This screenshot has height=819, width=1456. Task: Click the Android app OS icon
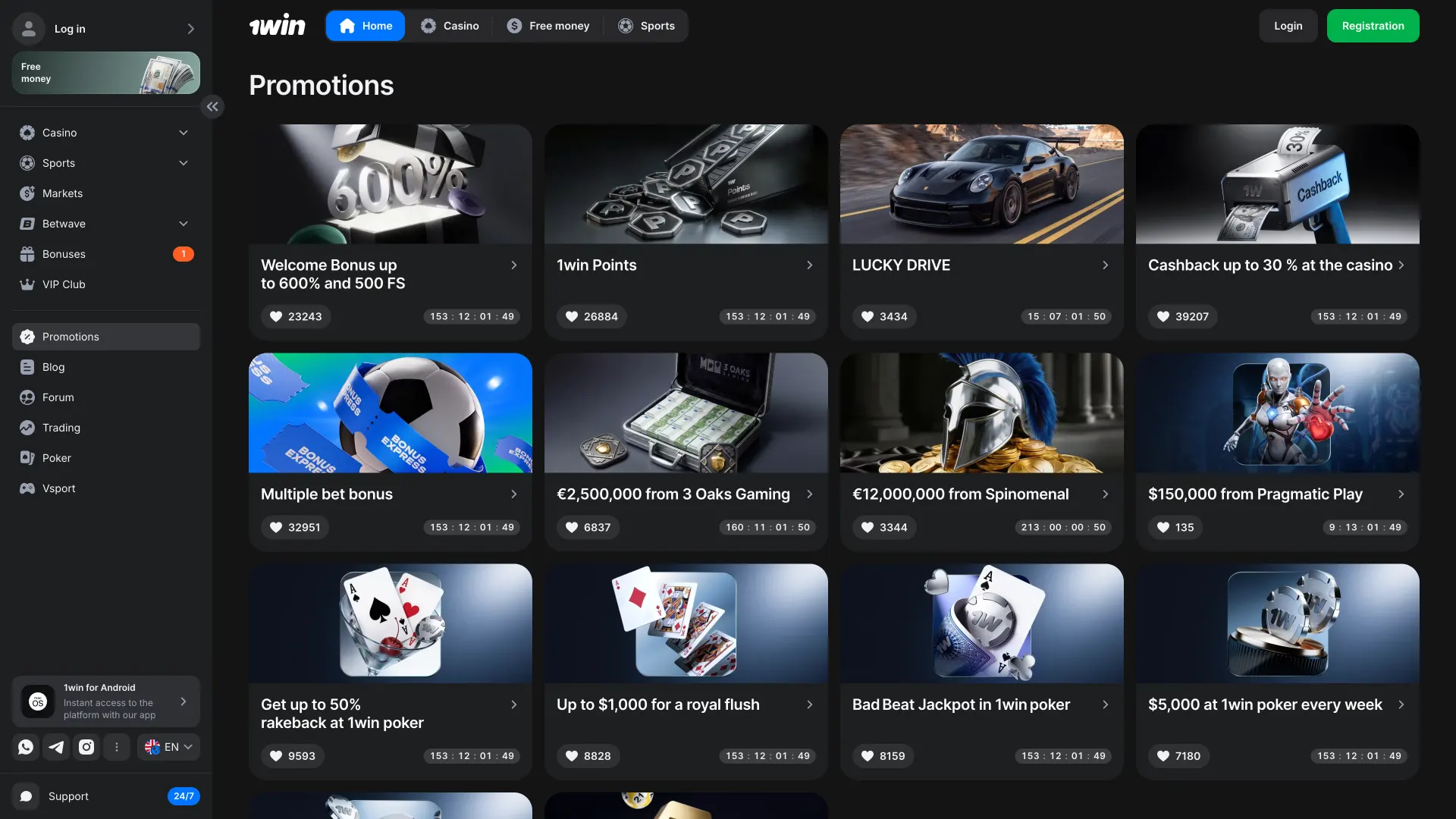click(38, 702)
